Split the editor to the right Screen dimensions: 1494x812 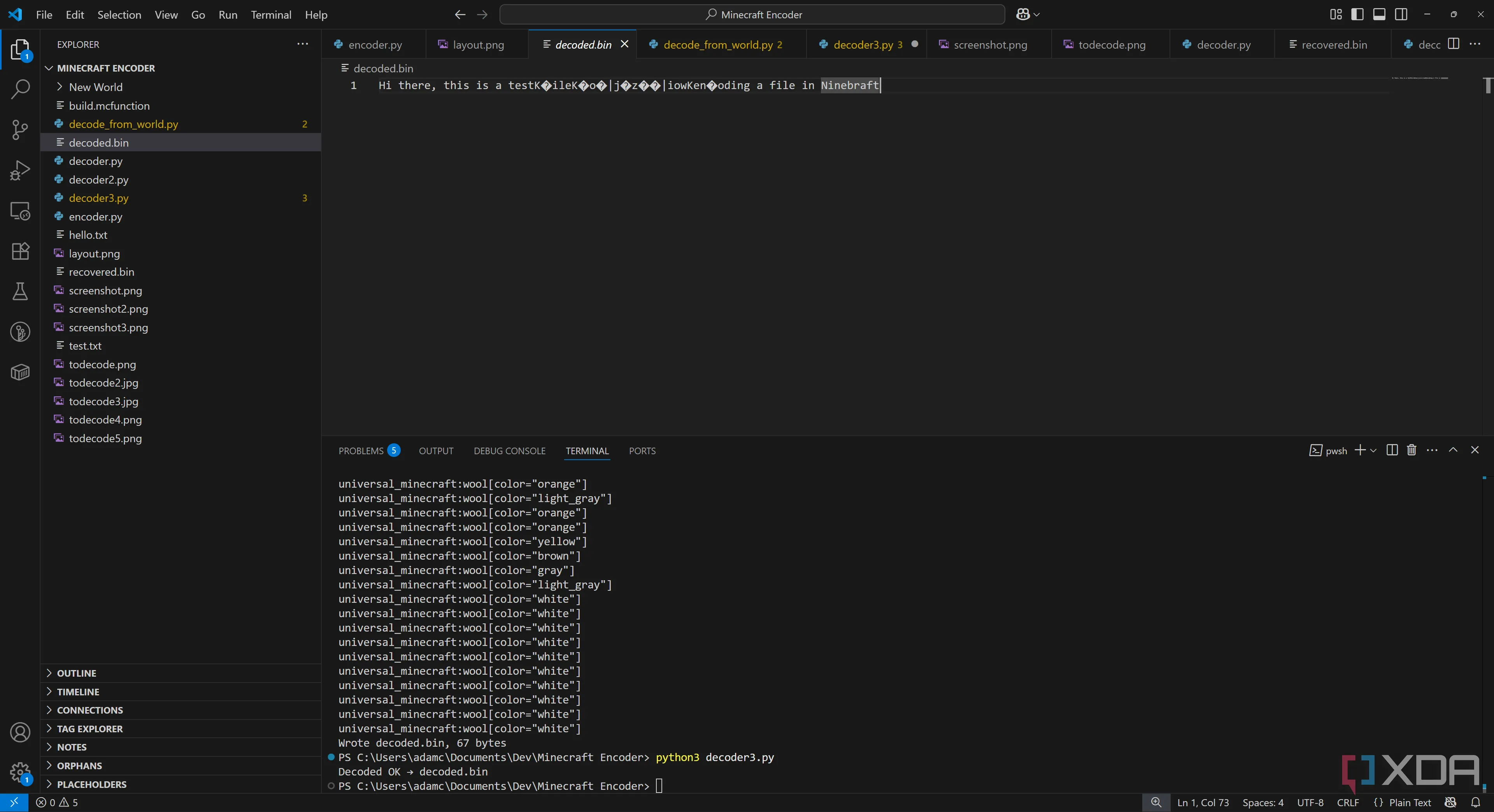click(x=1454, y=44)
